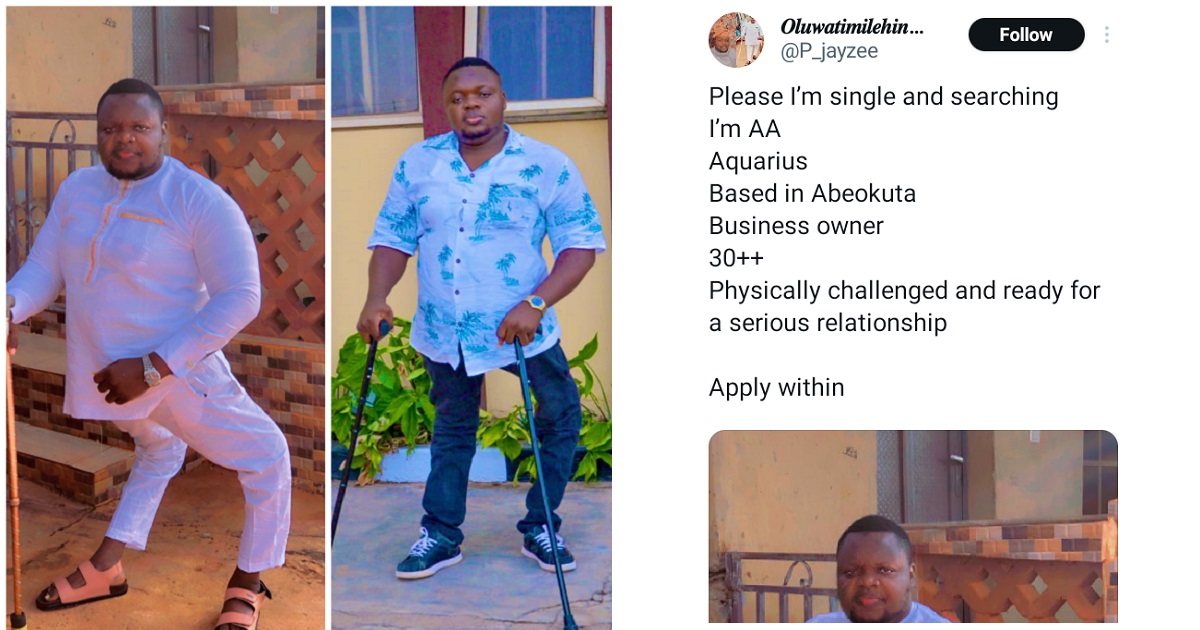
Task: Click the "Apply within" text
Action: coord(776,388)
